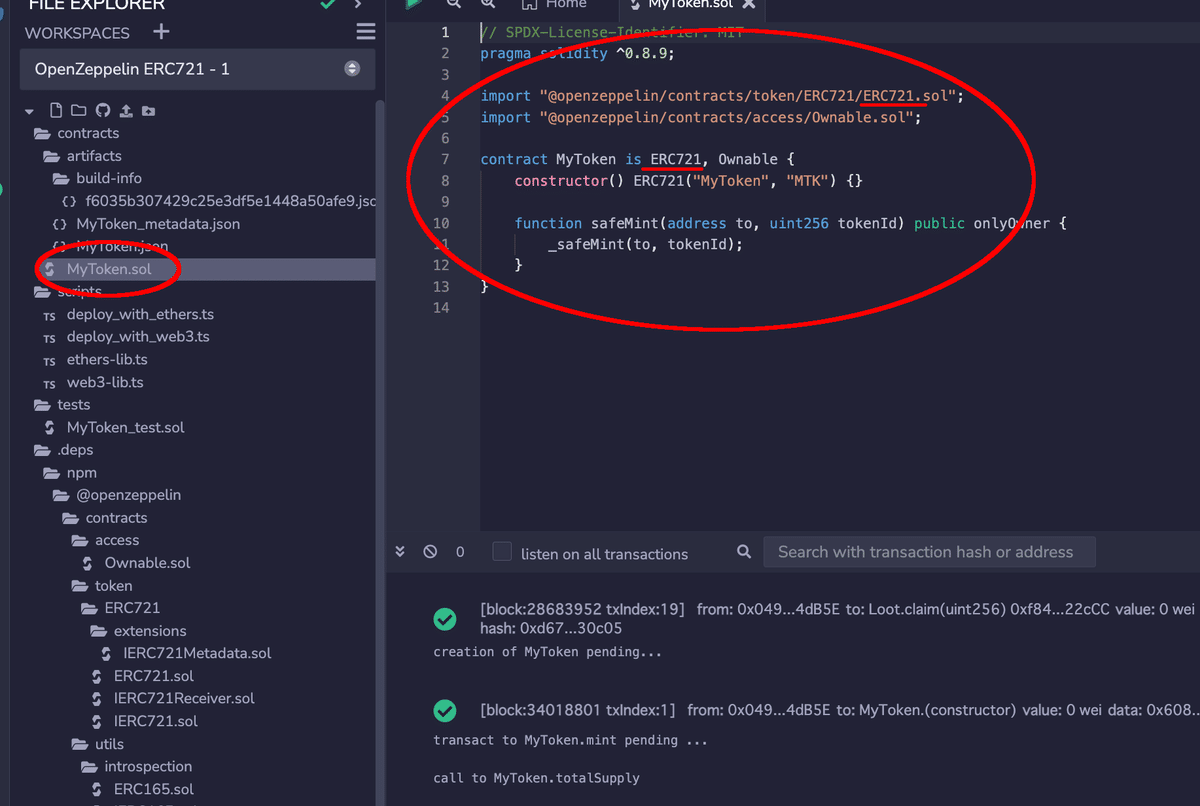Click the transaction hash search field
This screenshot has height=806, width=1200.
pos(929,552)
